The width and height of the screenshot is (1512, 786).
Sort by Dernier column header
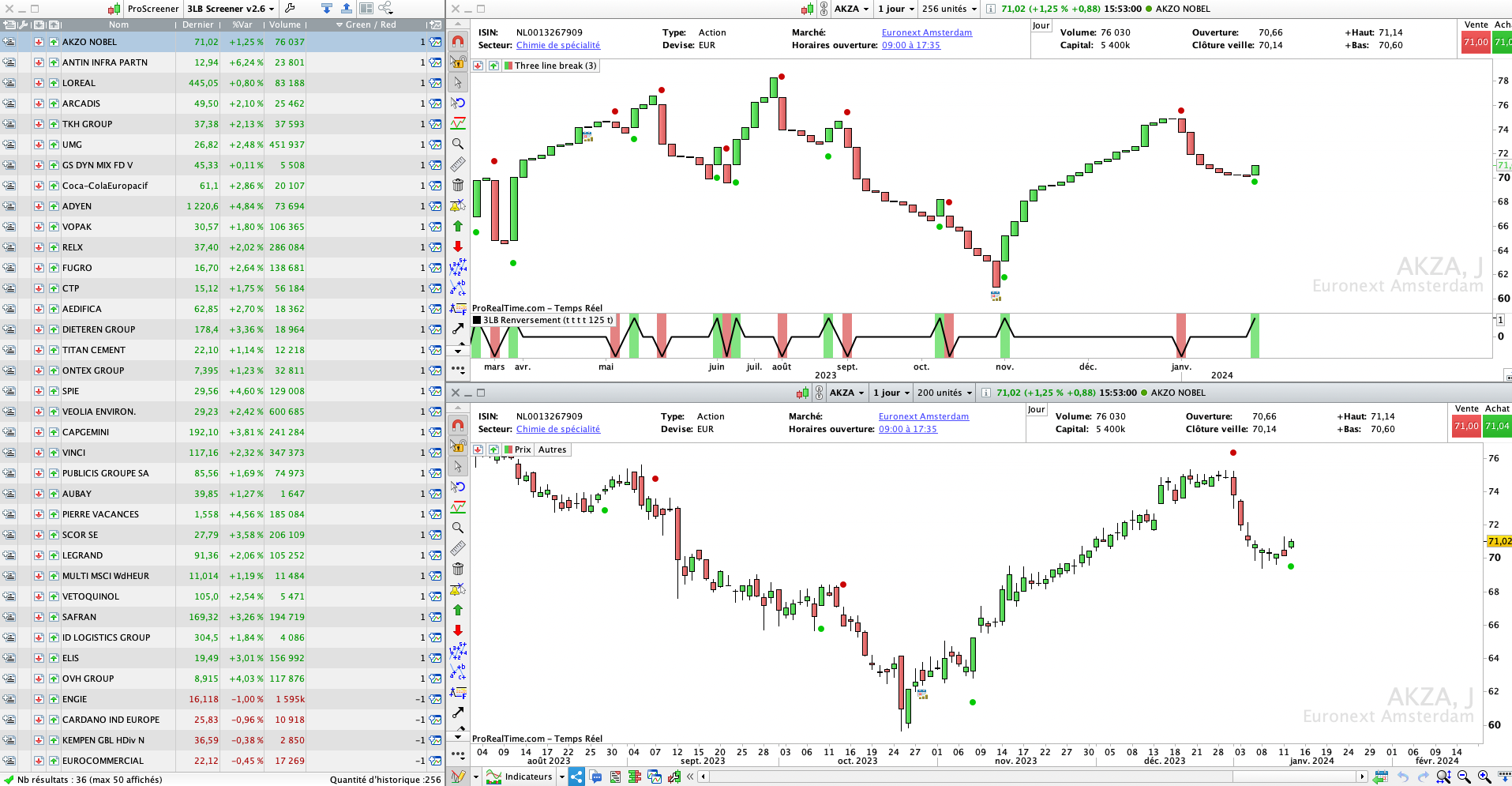tap(198, 24)
